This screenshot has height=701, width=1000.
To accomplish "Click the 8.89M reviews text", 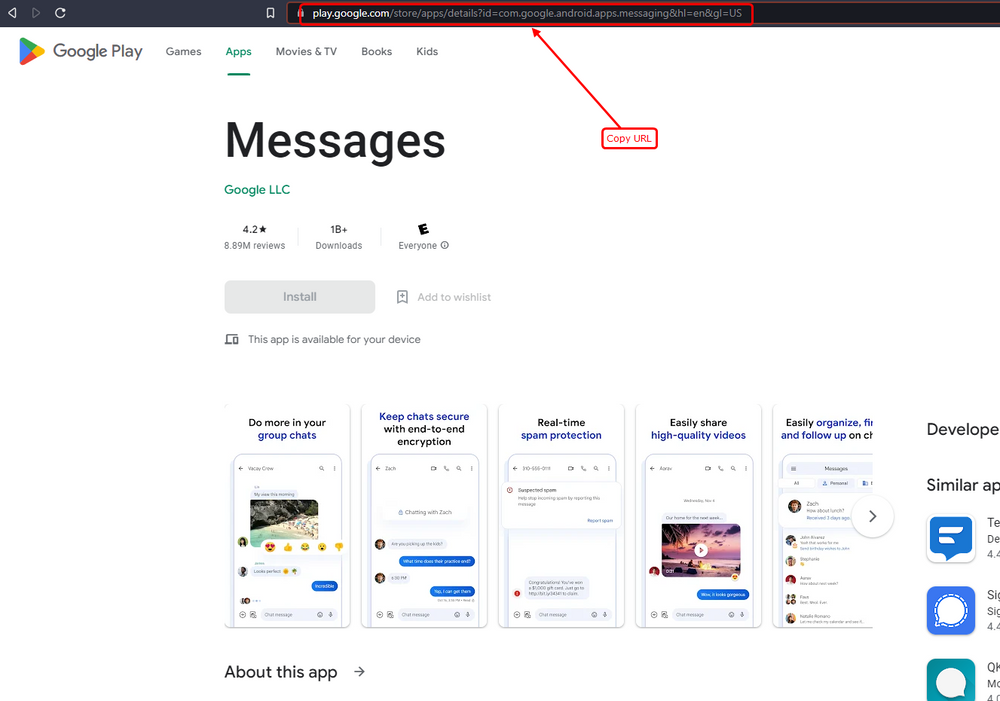I will (x=254, y=246).
